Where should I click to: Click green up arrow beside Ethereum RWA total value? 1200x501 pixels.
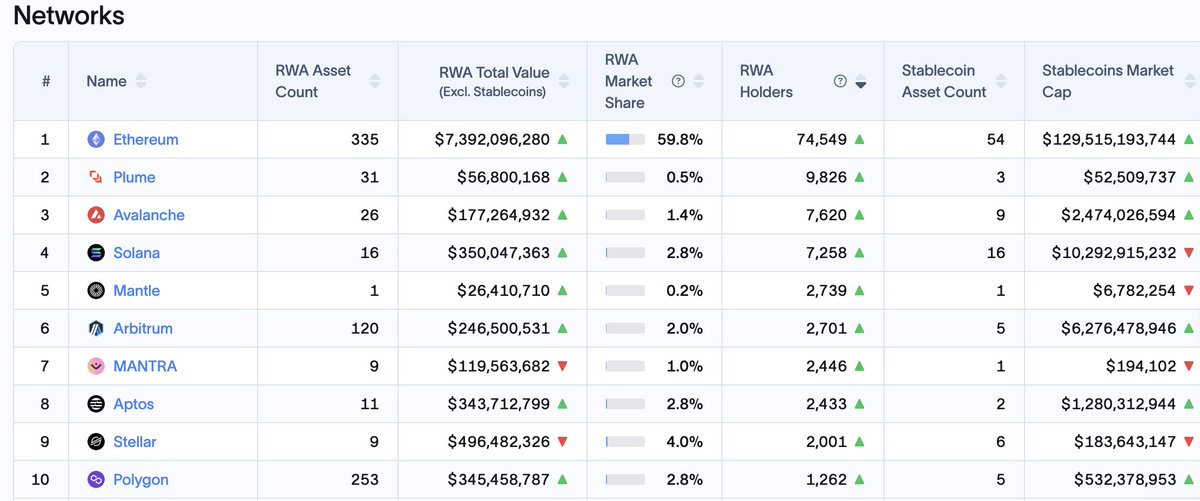[x=562, y=139]
